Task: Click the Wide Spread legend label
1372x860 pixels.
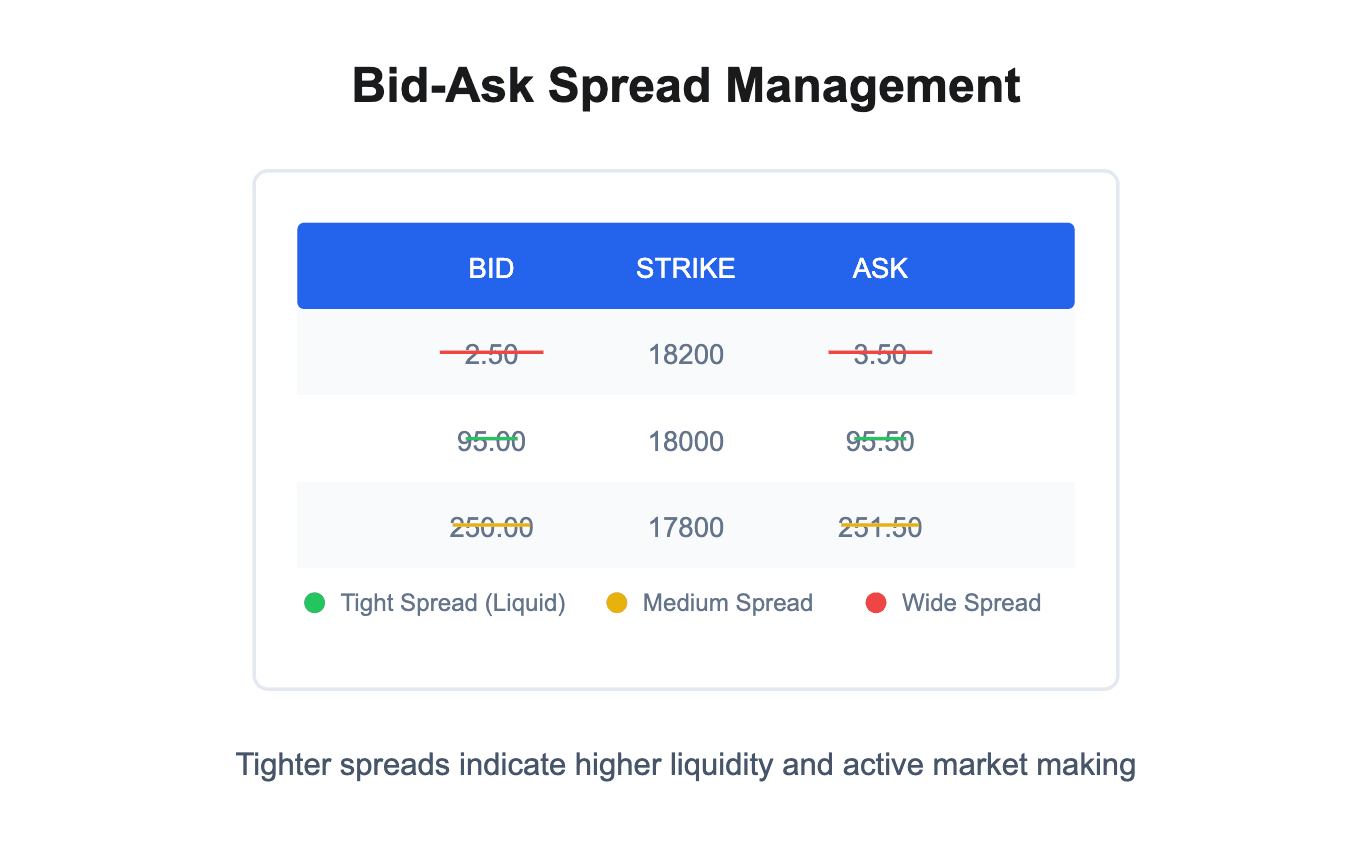Action: point(971,603)
